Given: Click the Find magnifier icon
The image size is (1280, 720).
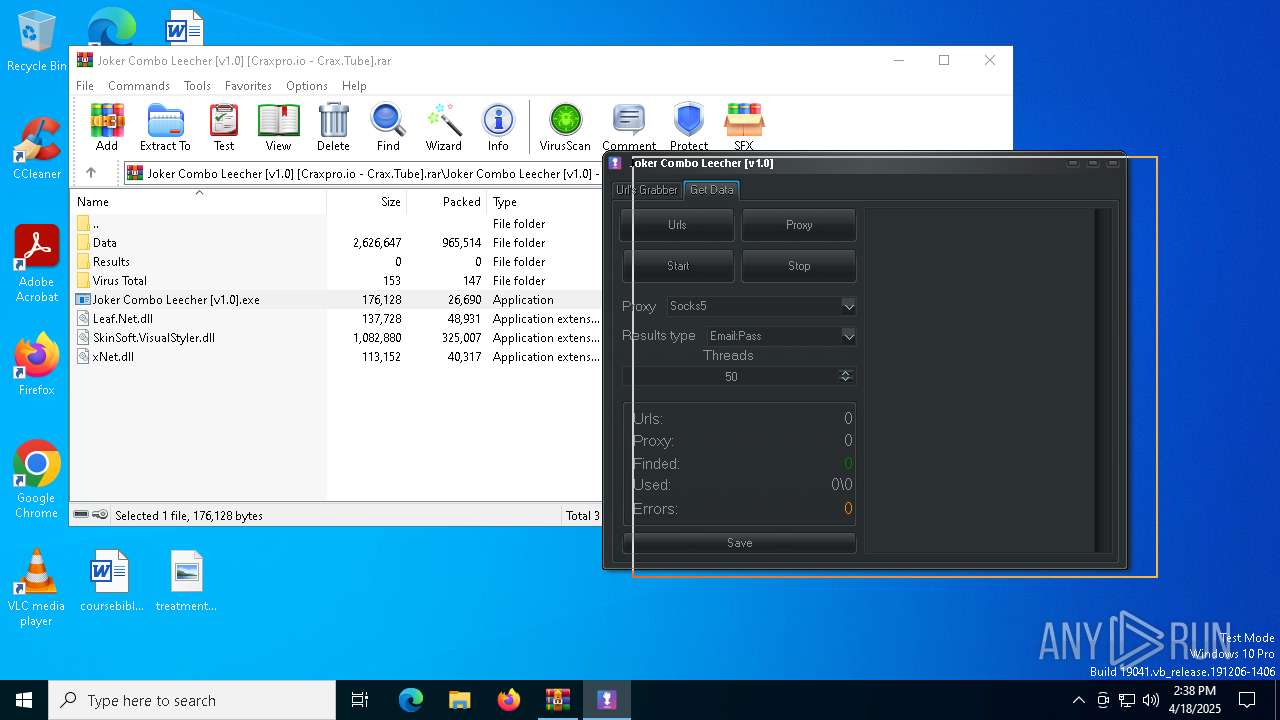Looking at the screenshot, I should 388,127.
